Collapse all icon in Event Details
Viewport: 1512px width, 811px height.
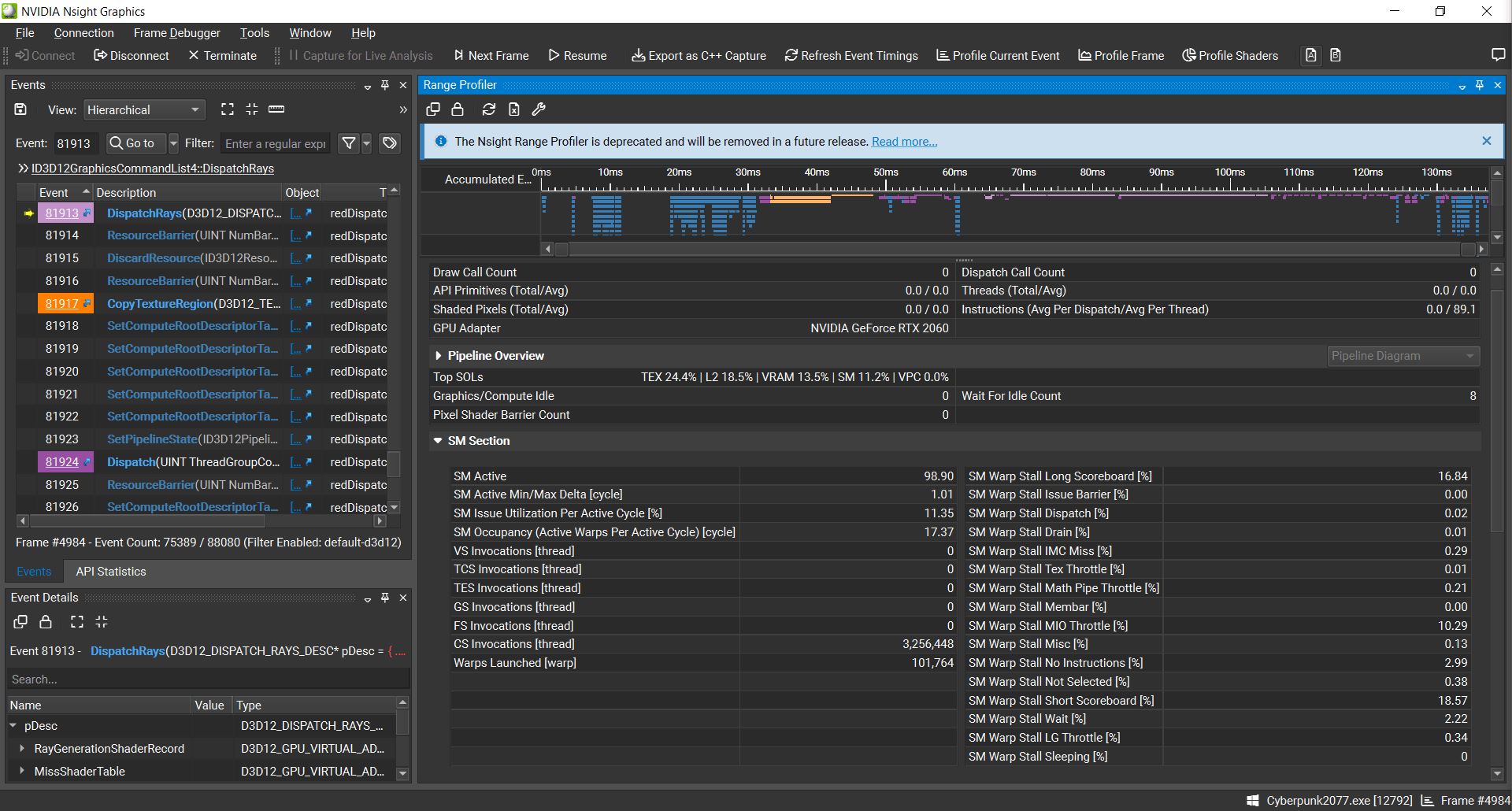click(x=102, y=622)
